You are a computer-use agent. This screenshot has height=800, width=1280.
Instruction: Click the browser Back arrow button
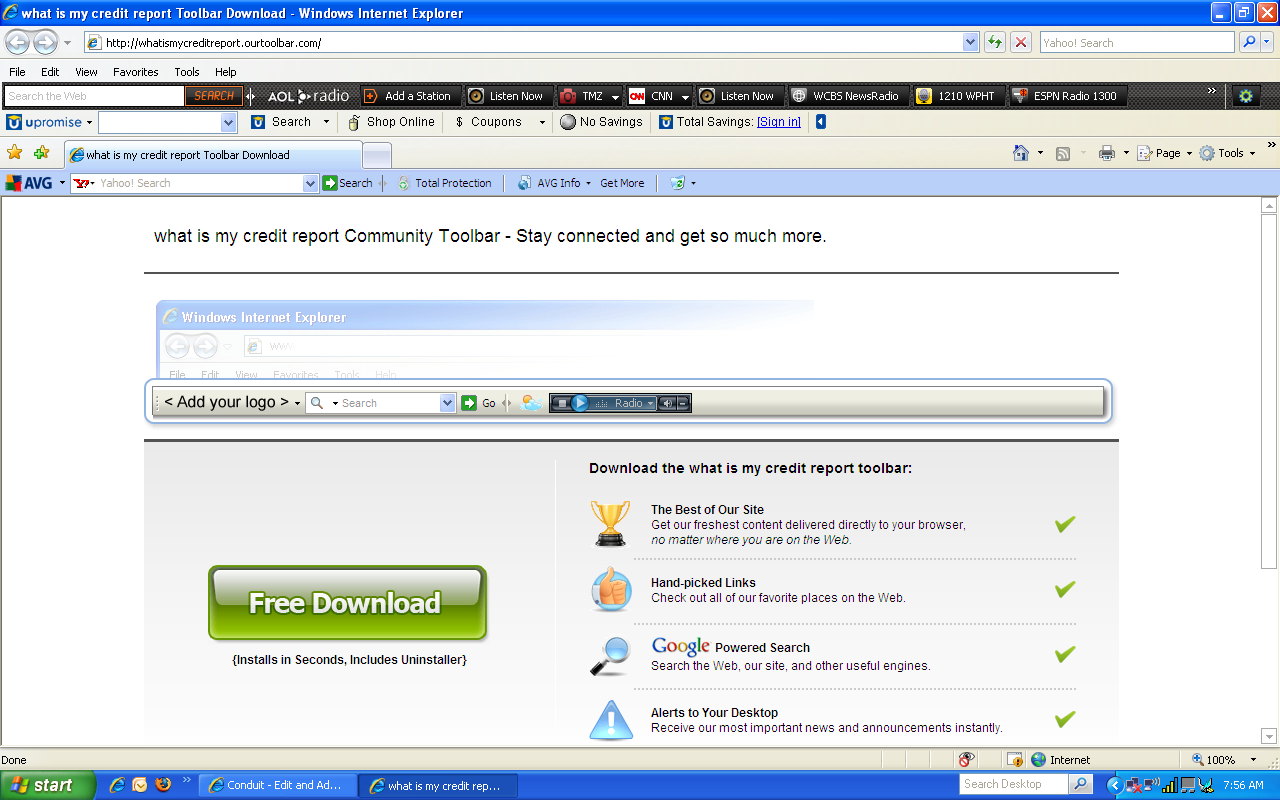click(18, 43)
